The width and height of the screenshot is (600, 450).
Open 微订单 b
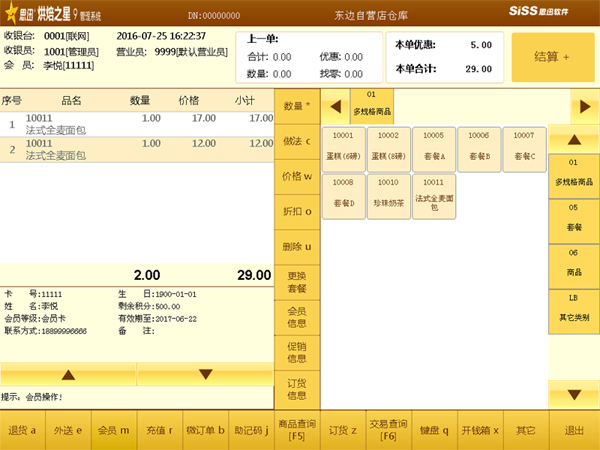pyautogui.click(x=205, y=430)
